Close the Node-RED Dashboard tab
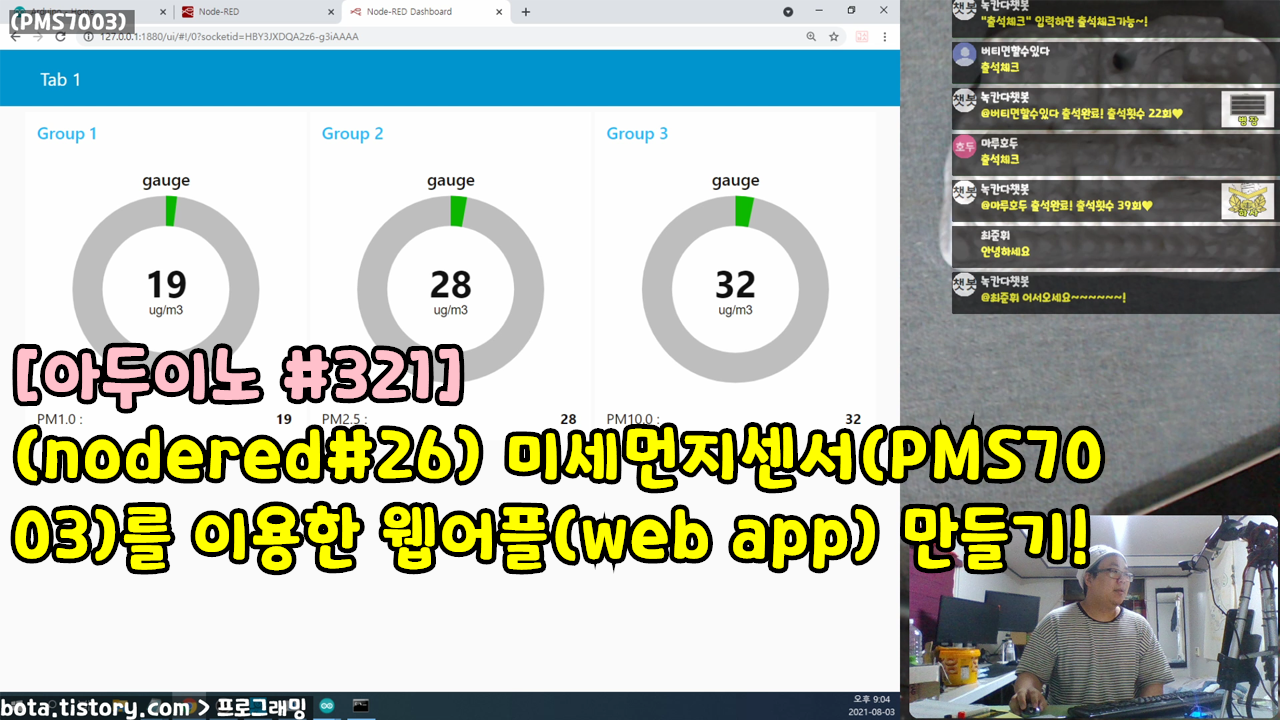 498,12
